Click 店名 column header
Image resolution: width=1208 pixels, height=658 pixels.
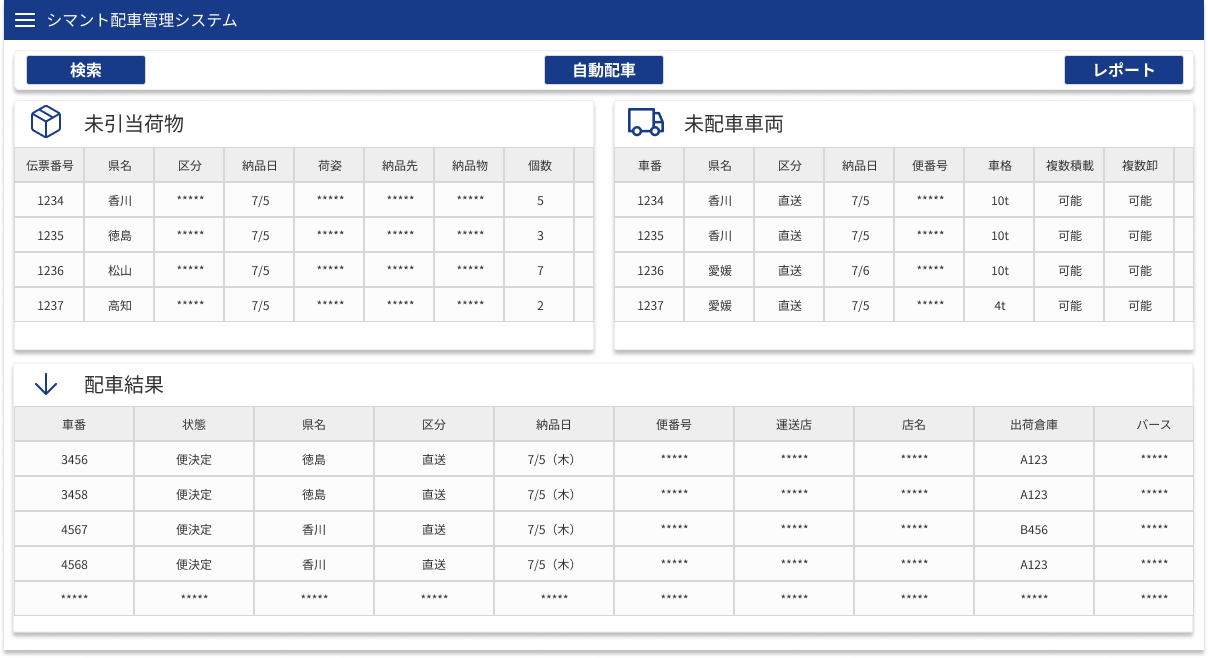[x=914, y=424]
